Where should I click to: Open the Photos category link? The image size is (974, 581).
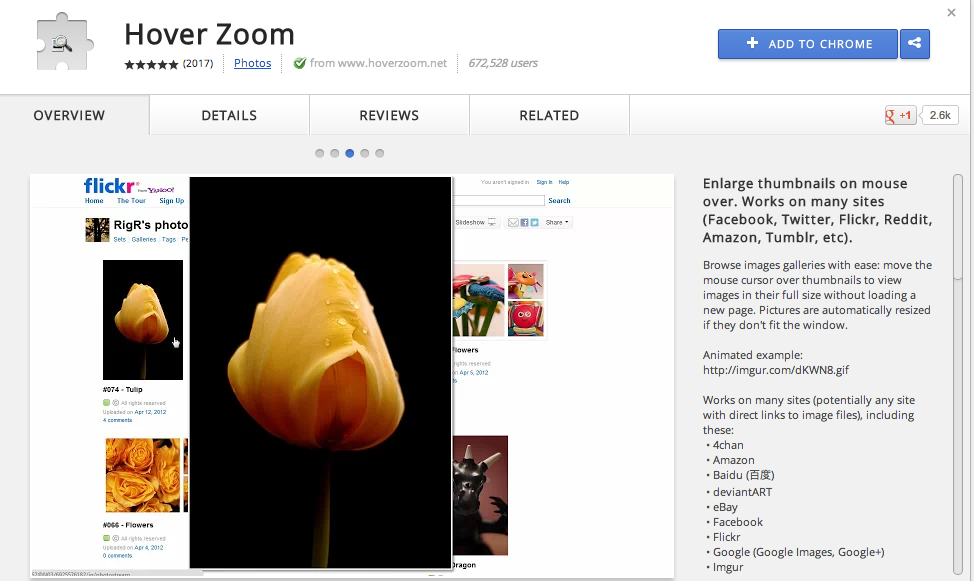coord(252,63)
